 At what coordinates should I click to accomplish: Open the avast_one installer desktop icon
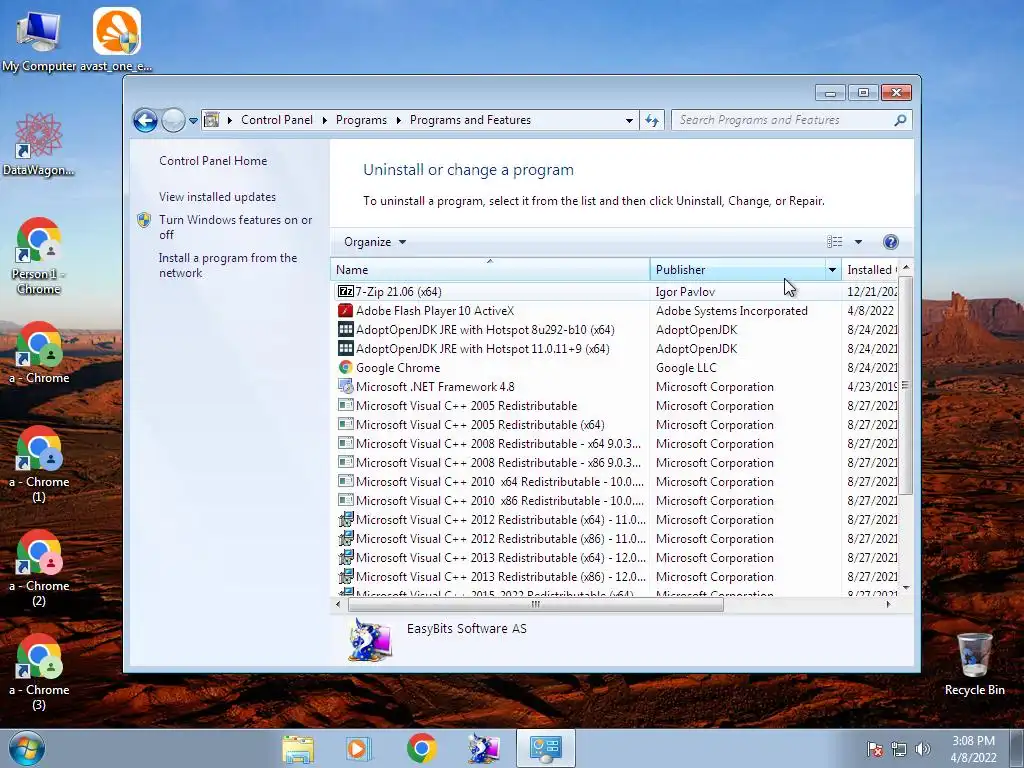(116, 39)
